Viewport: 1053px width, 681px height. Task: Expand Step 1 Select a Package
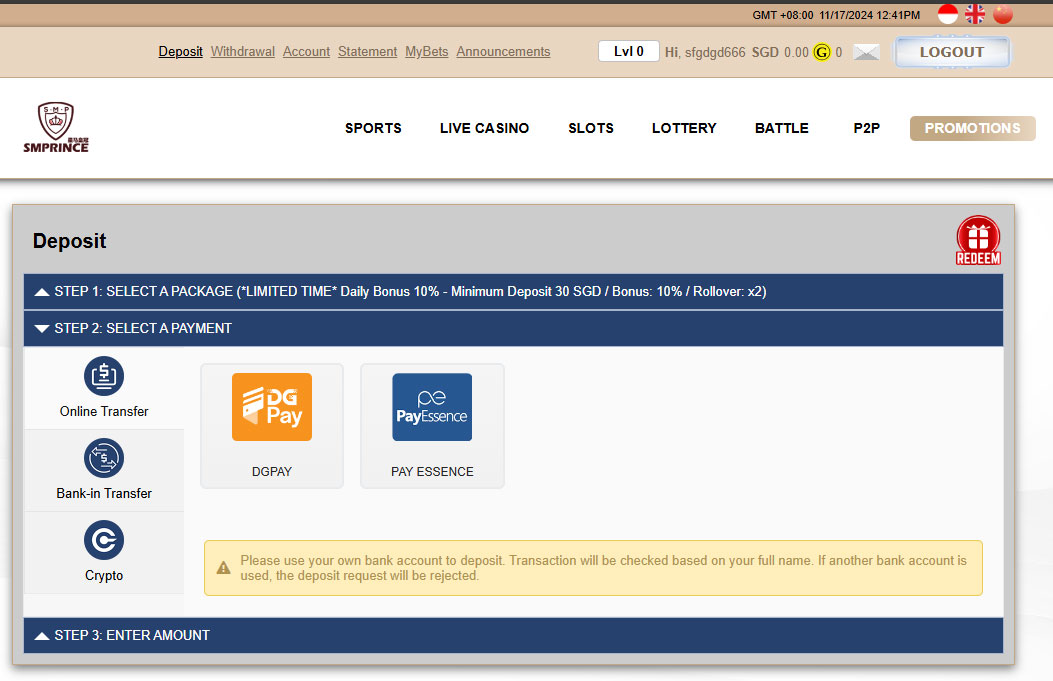tap(513, 292)
